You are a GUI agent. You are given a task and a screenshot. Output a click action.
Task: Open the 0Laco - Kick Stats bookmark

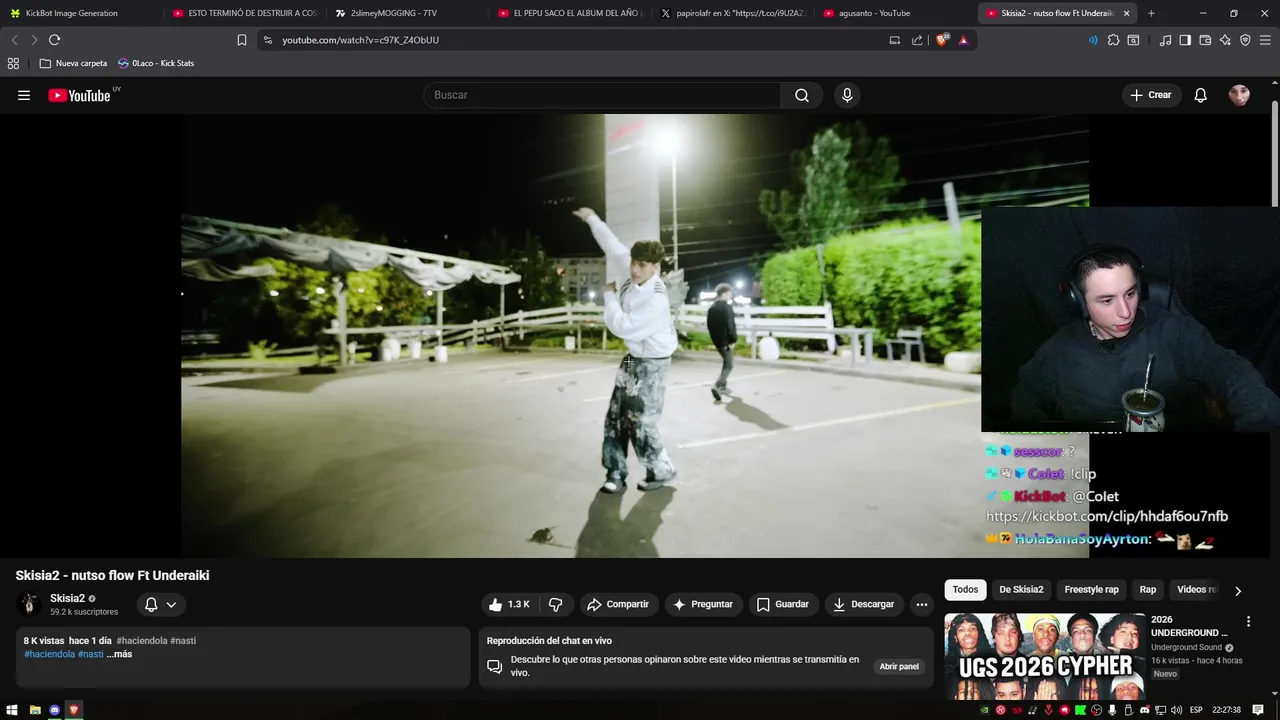click(x=155, y=63)
